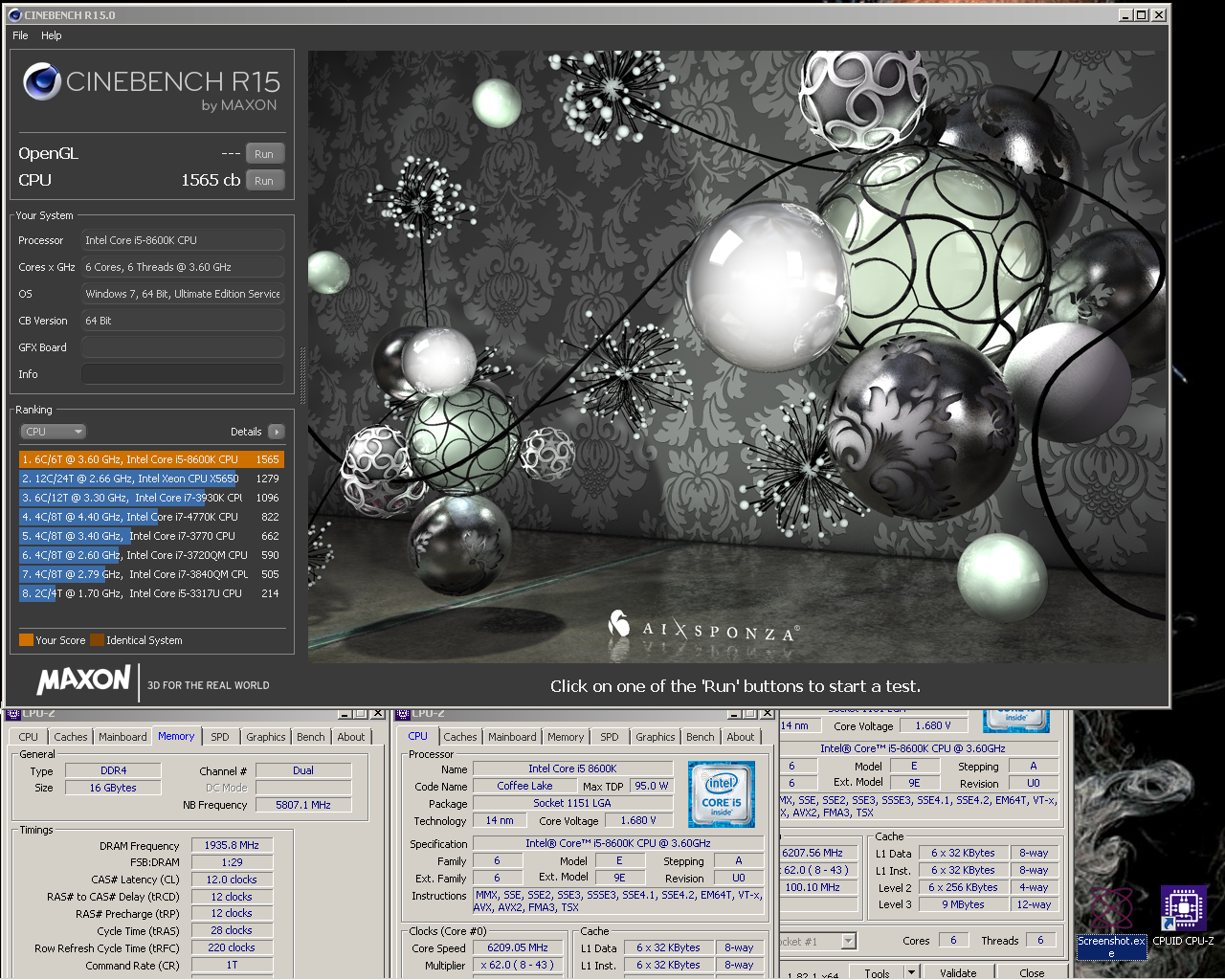Open the Ranking Details arrow button
The height and width of the screenshot is (980, 1225).
277,432
